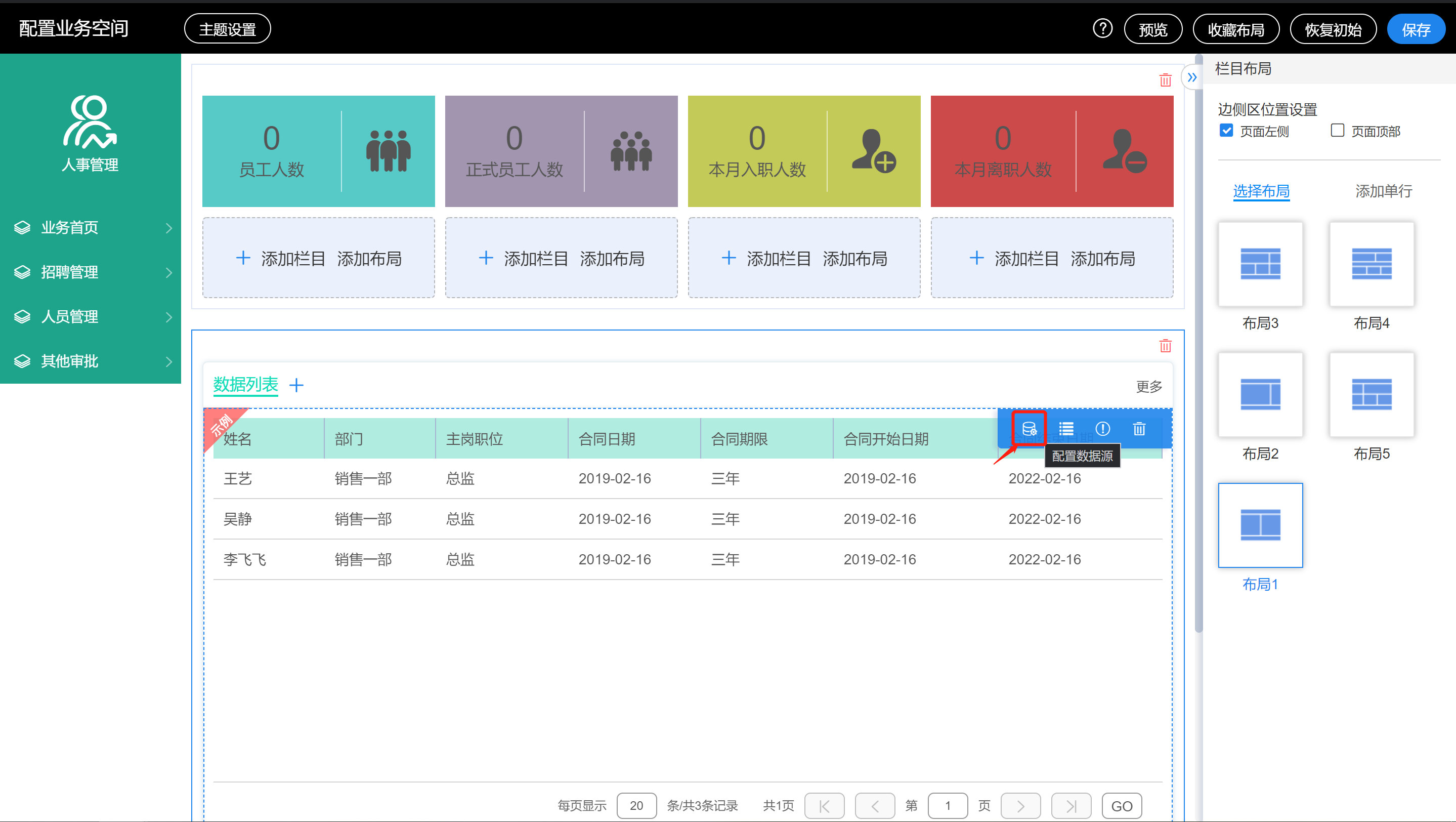
Task: Go to last page of the list
Action: (x=1070, y=805)
